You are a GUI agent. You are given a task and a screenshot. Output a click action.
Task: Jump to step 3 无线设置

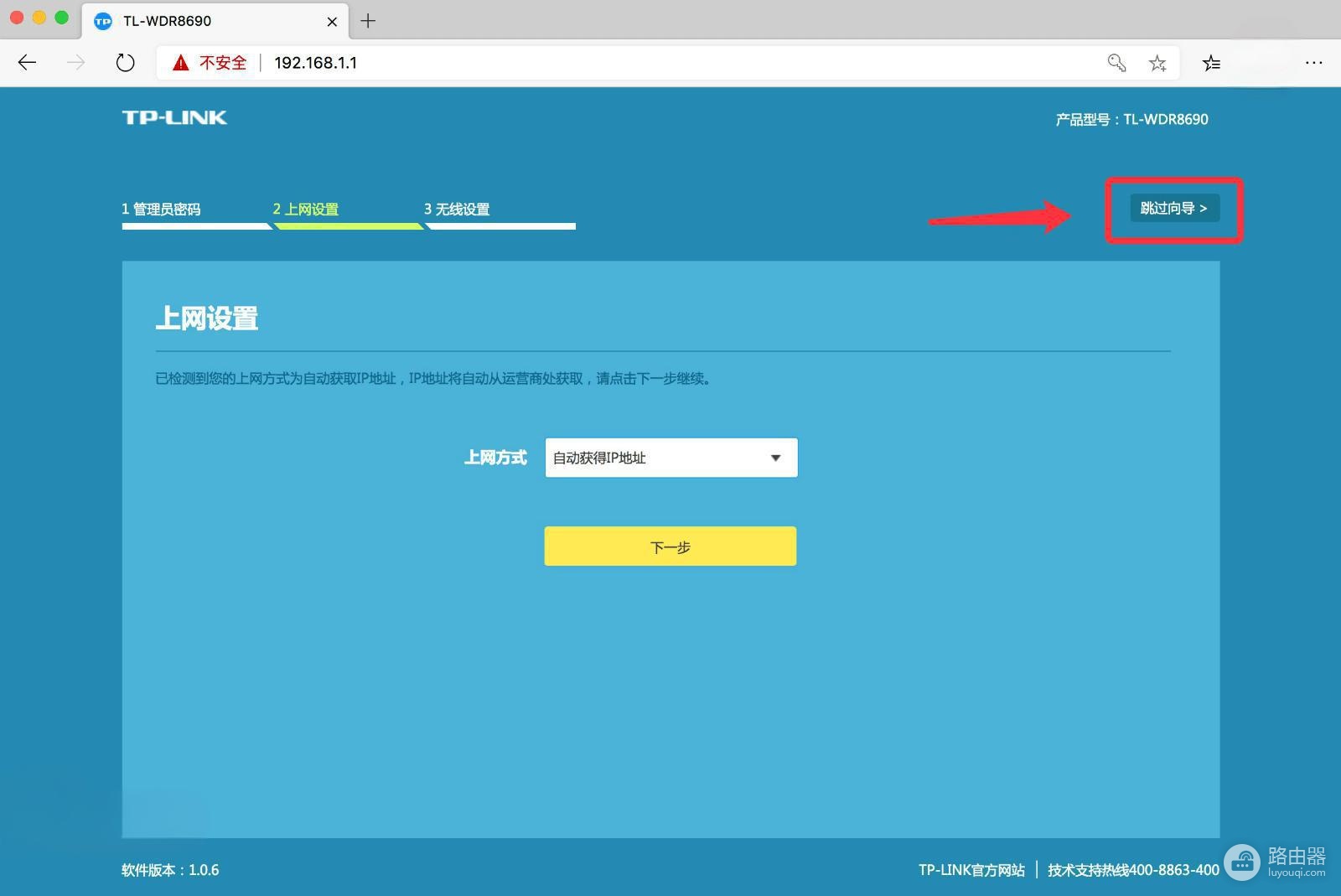pos(457,210)
